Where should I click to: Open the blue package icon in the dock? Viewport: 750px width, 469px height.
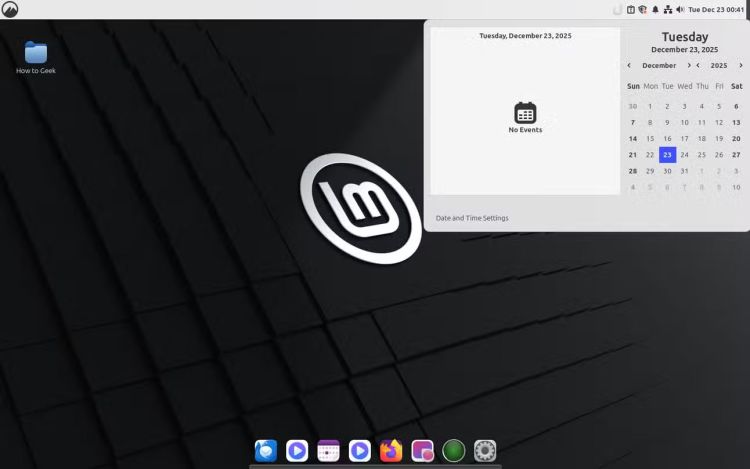click(265, 451)
